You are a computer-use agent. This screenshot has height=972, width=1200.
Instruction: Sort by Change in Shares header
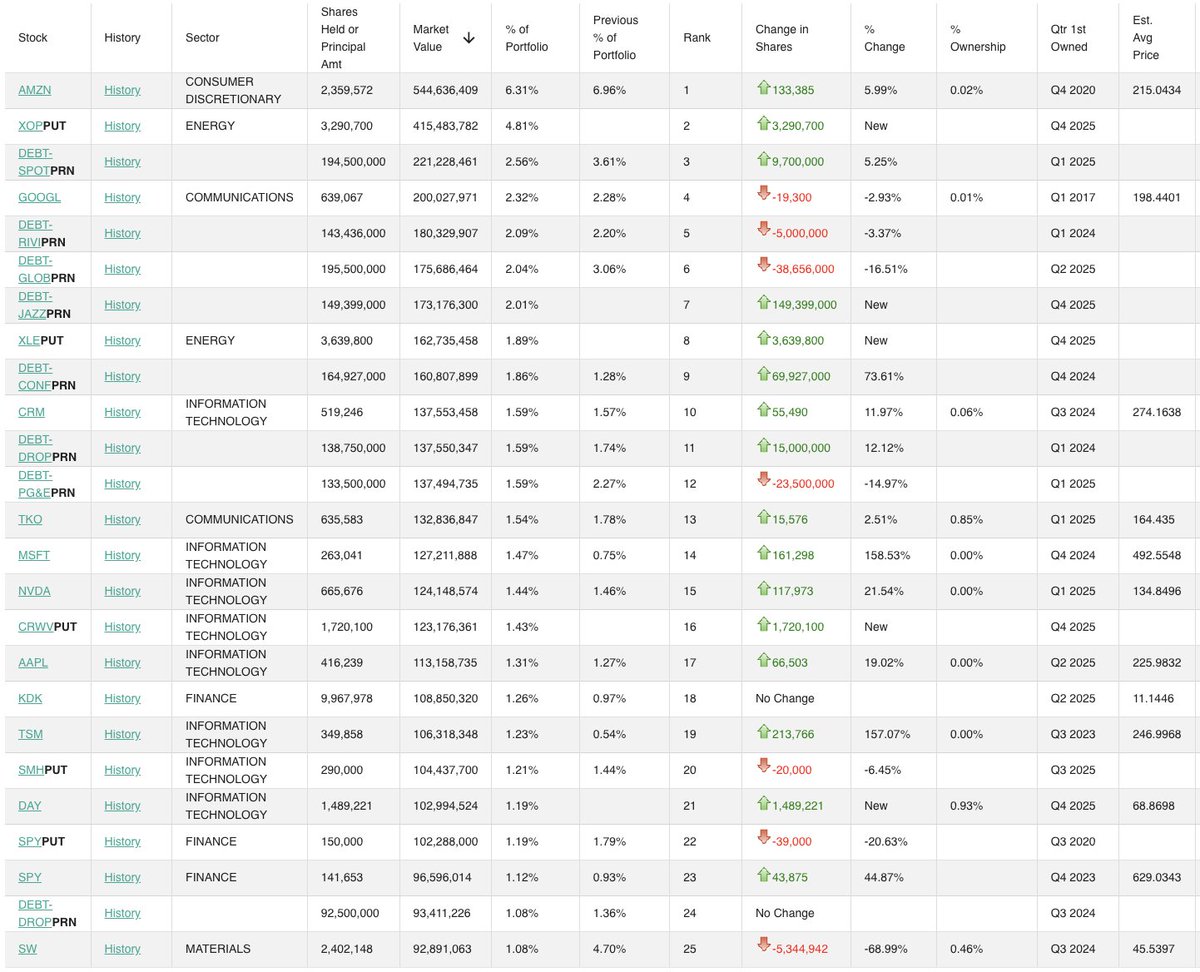[782, 38]
